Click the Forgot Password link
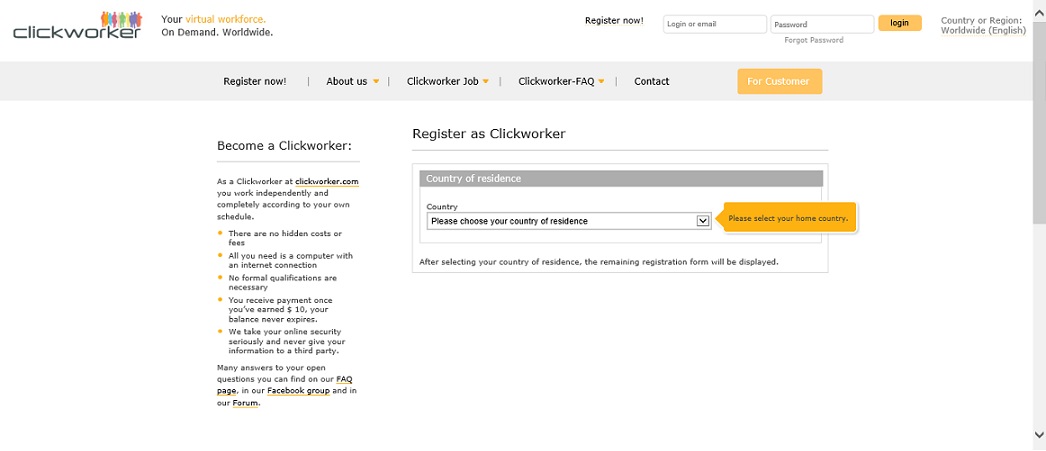Screen dimensions: 1046x451 pyautogui.click(x=813, y=40)
